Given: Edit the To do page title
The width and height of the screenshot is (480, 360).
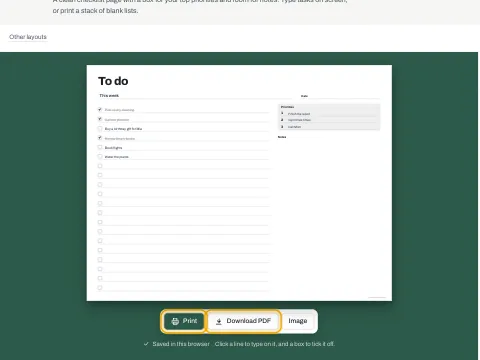Looking at the screenshot, I should tap(113, 81).
